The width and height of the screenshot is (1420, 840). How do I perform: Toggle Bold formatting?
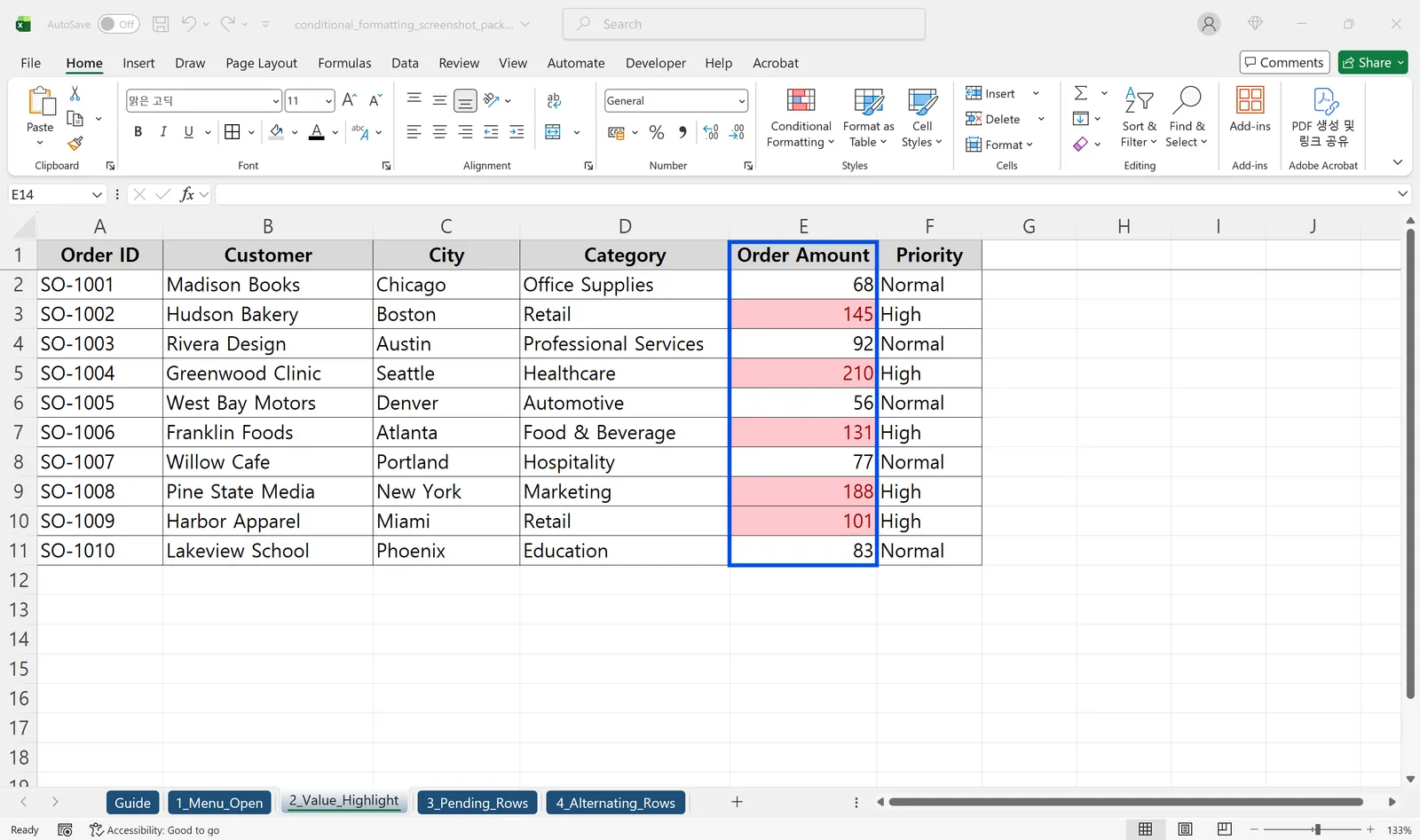tap(138, 132)
